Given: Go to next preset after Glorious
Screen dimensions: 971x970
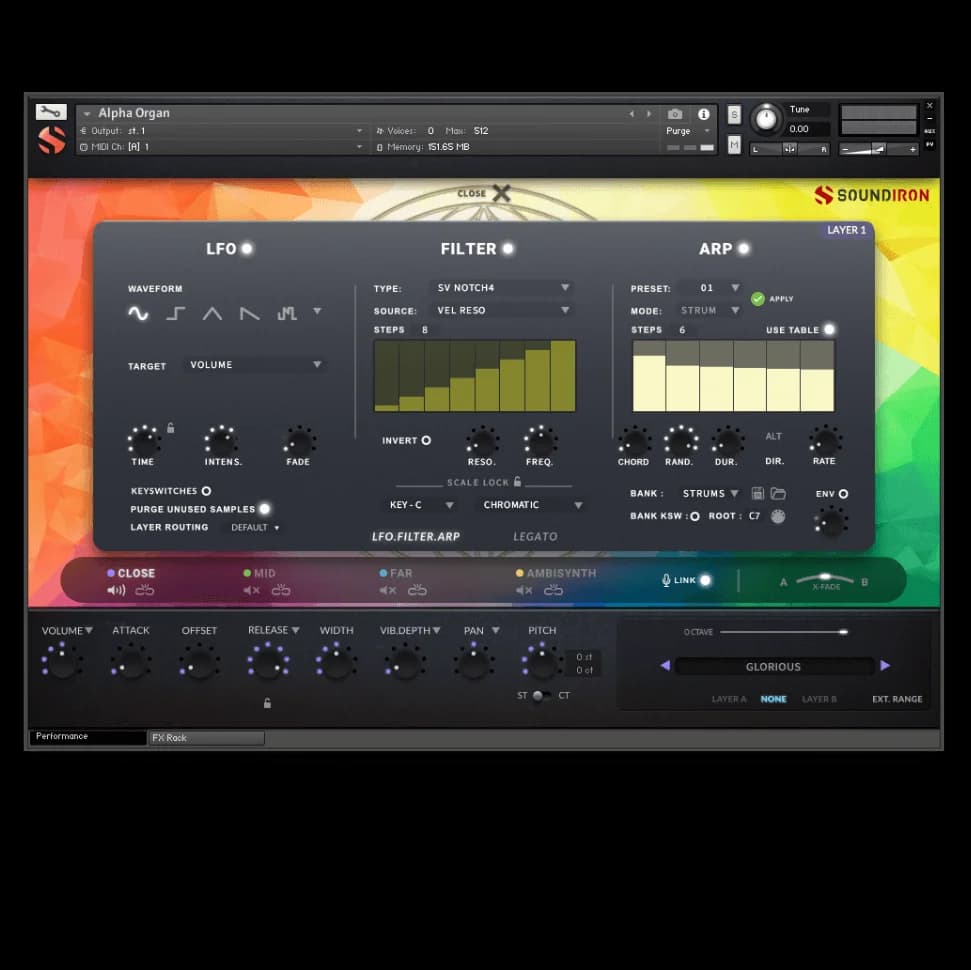Looking at the screenshot, I should click(x=885, y=666).
